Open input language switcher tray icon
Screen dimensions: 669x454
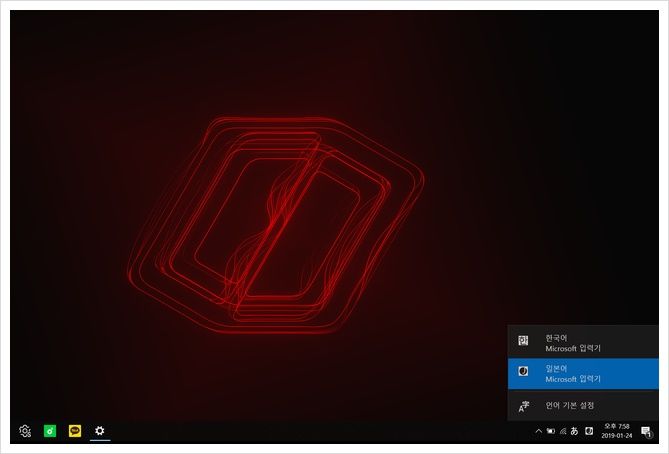click(x=589, y=431)
